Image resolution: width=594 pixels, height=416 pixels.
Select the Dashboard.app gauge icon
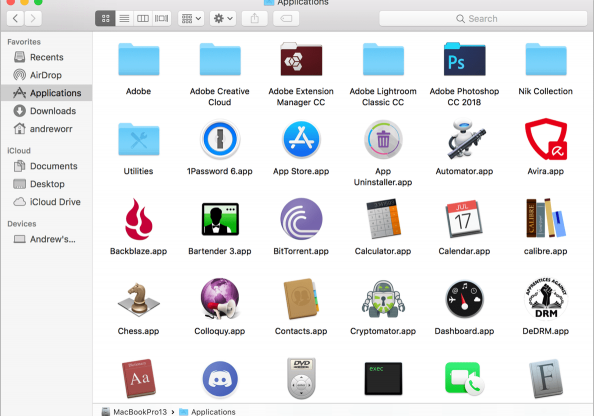pos(464,299)
